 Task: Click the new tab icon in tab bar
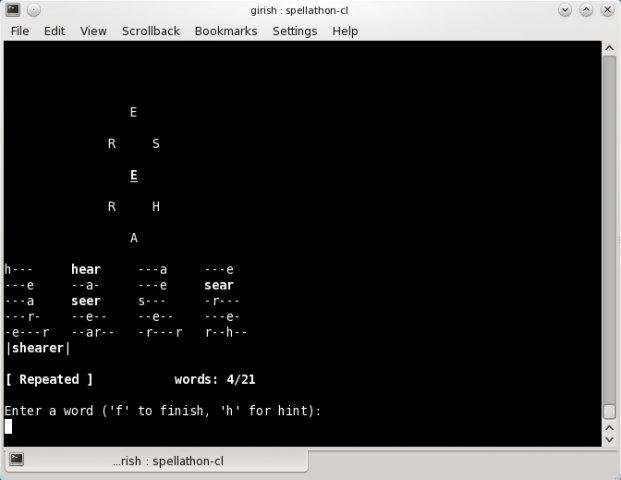point(16,460)
